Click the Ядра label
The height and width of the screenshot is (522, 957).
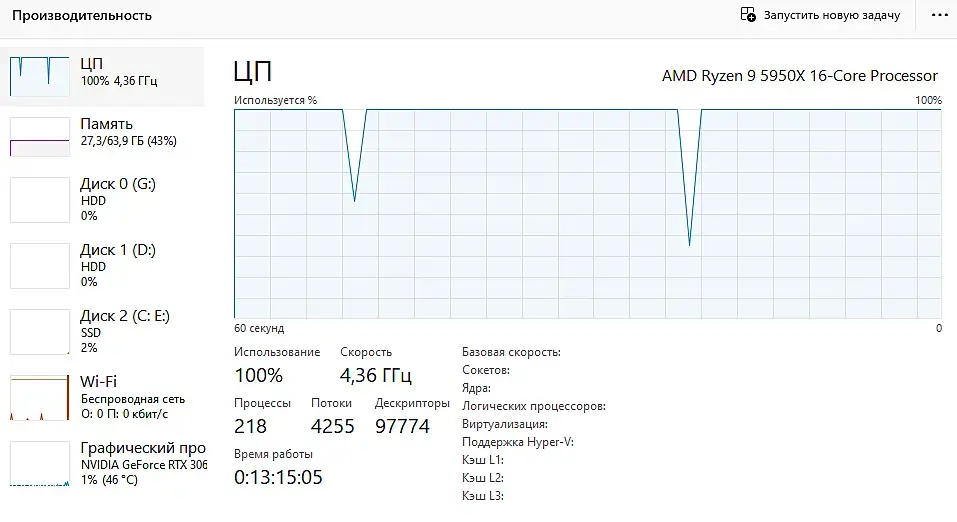click(x=476, y=388)
